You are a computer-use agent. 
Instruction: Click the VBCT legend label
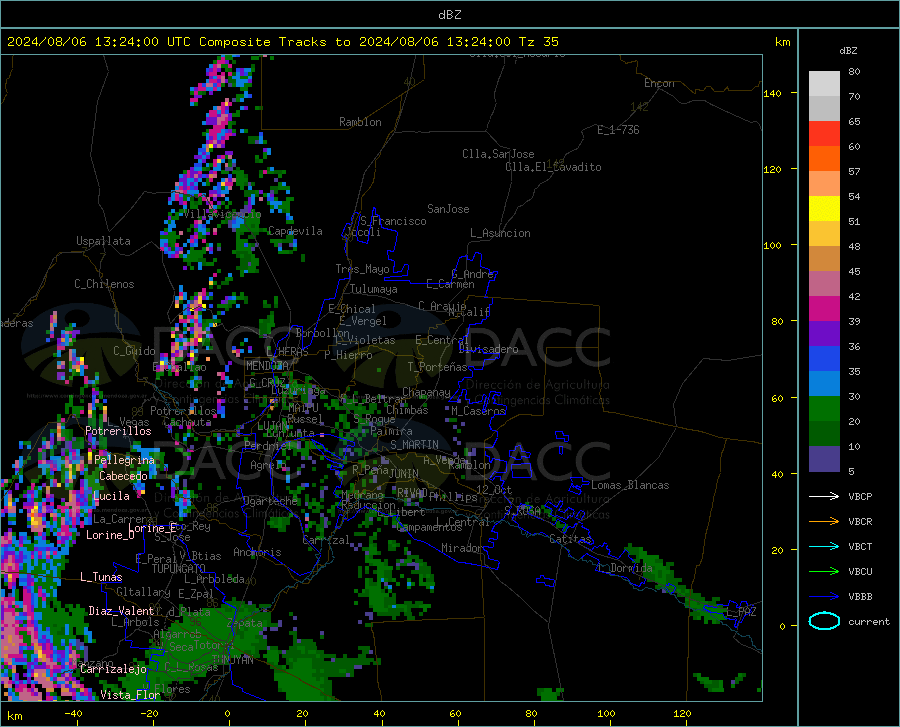click(x=860, y=546)
